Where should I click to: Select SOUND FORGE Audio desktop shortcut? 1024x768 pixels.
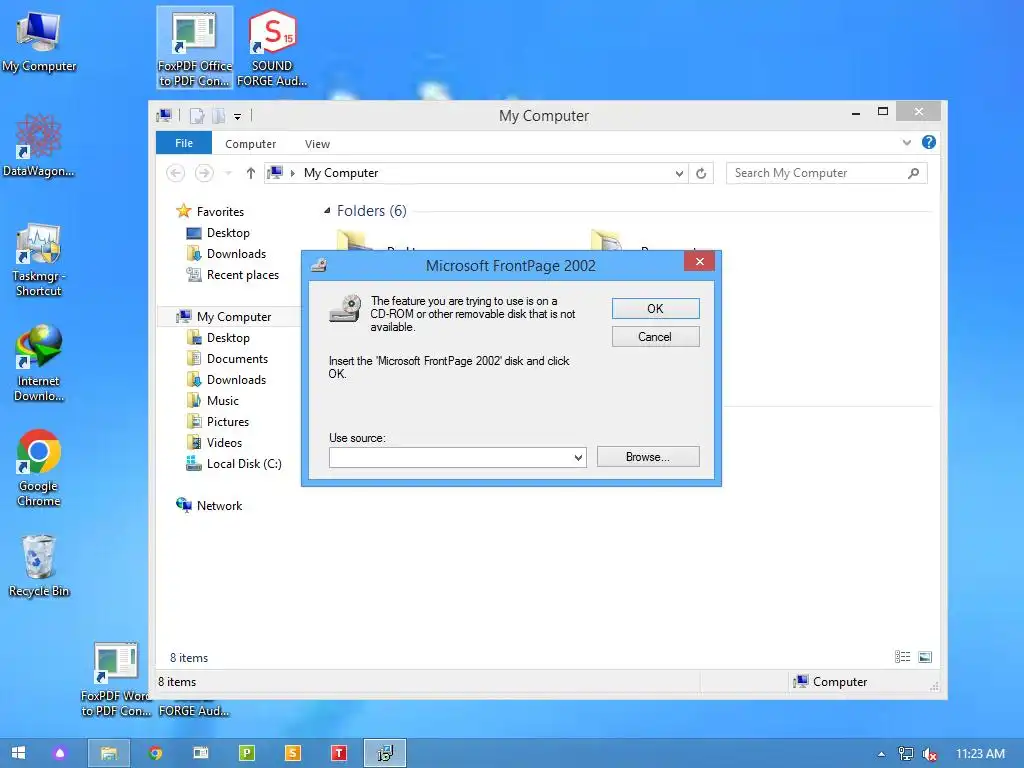[x=272, y=48]
